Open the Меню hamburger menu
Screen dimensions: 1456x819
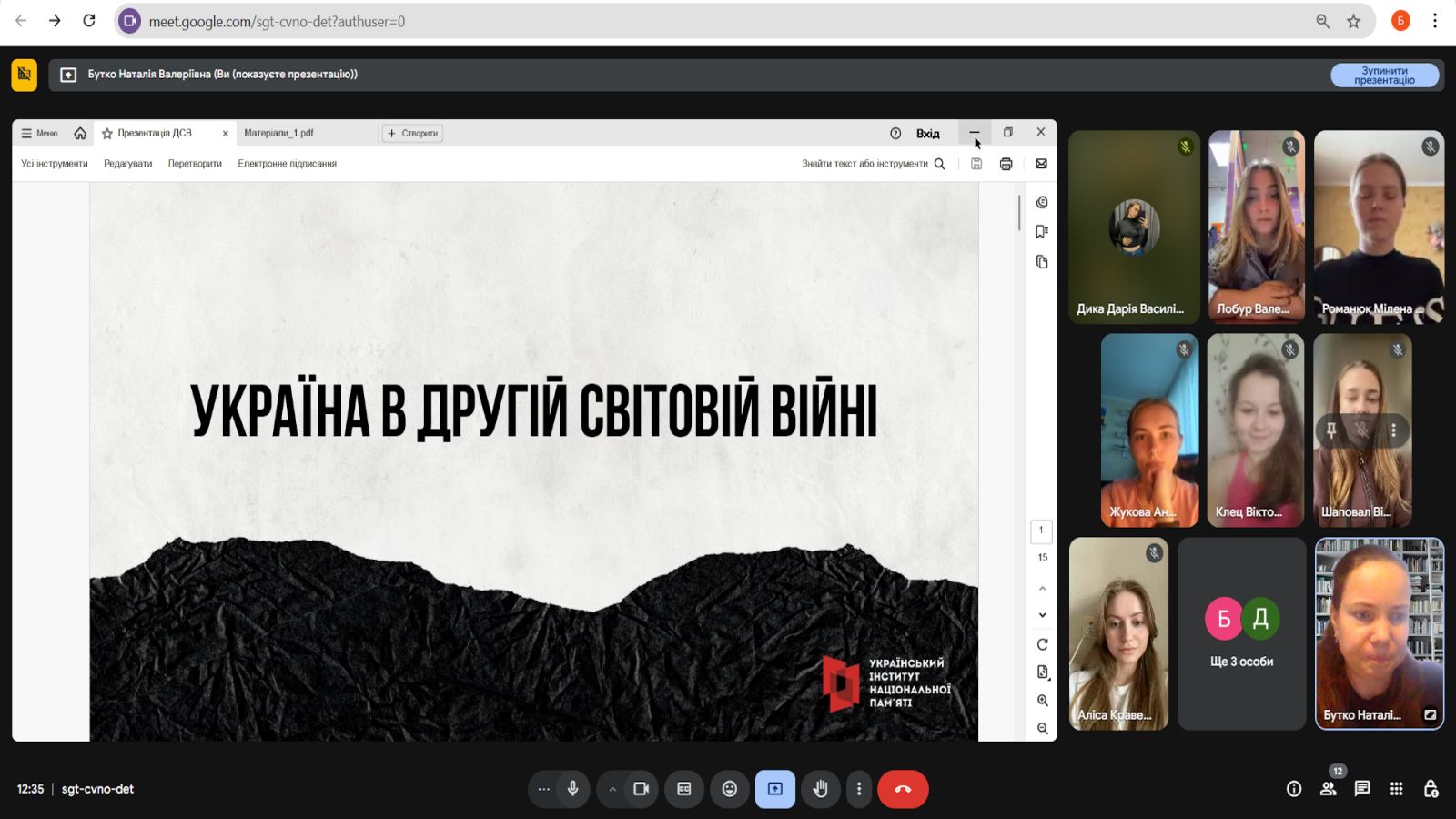(x=39, y=133)
